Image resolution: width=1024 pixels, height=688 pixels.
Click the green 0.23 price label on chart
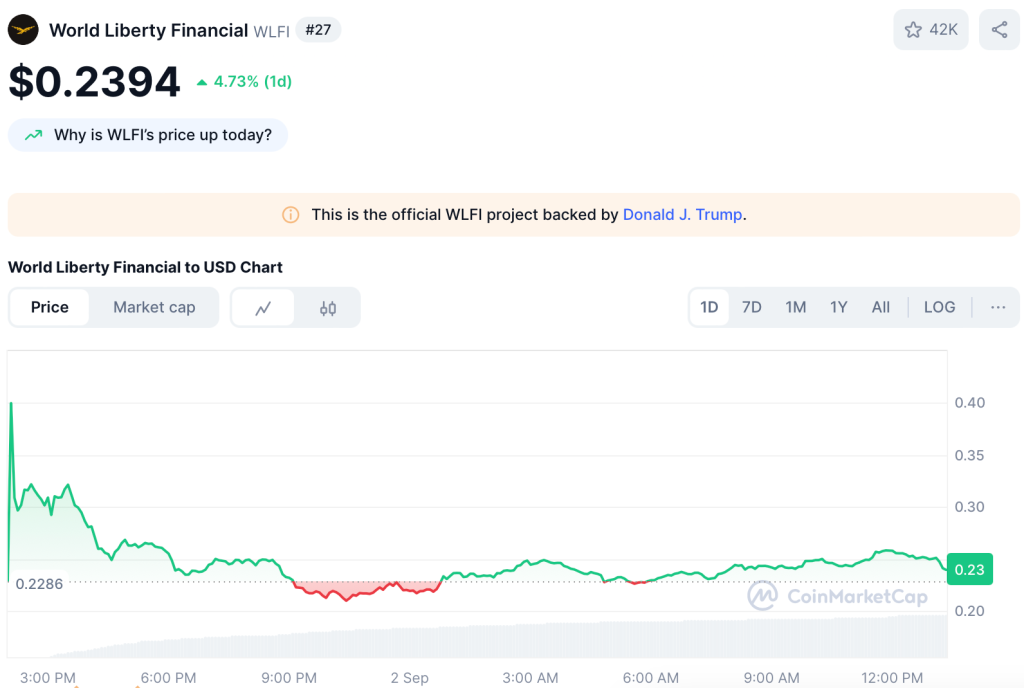pyautogui.click(x=968, y=569)
